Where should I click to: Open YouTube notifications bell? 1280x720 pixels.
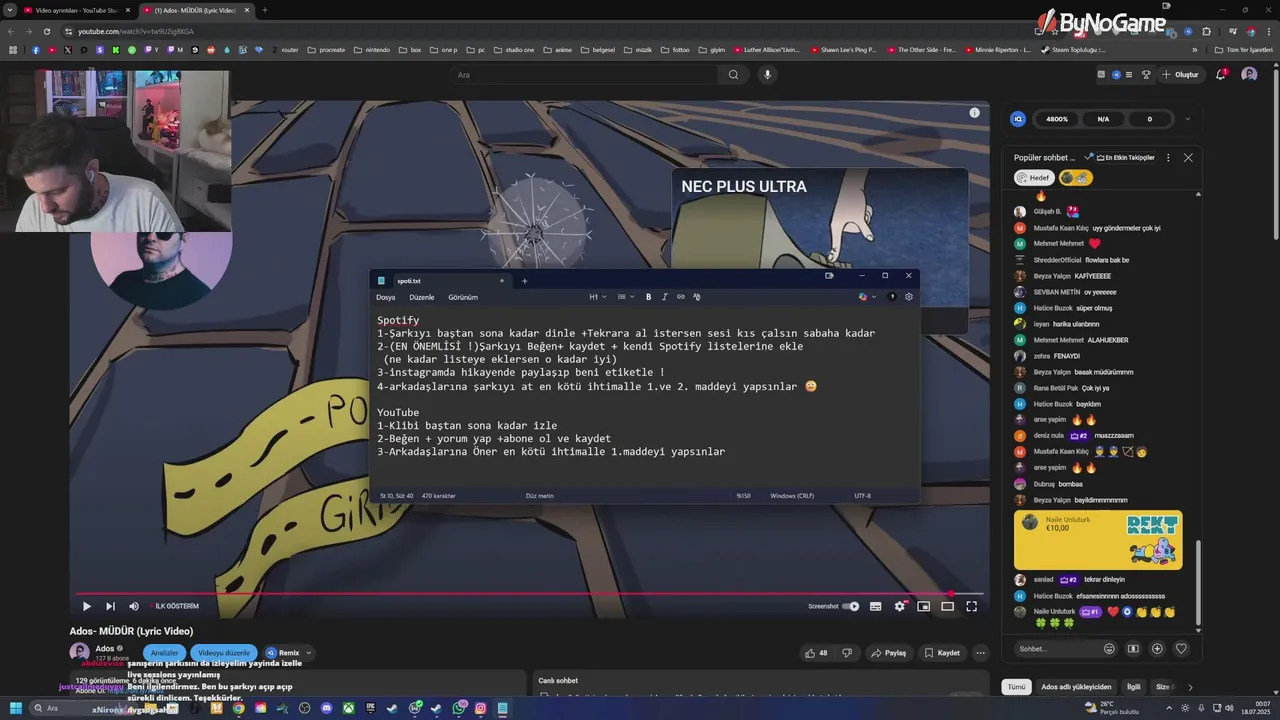pos(1220,75)
